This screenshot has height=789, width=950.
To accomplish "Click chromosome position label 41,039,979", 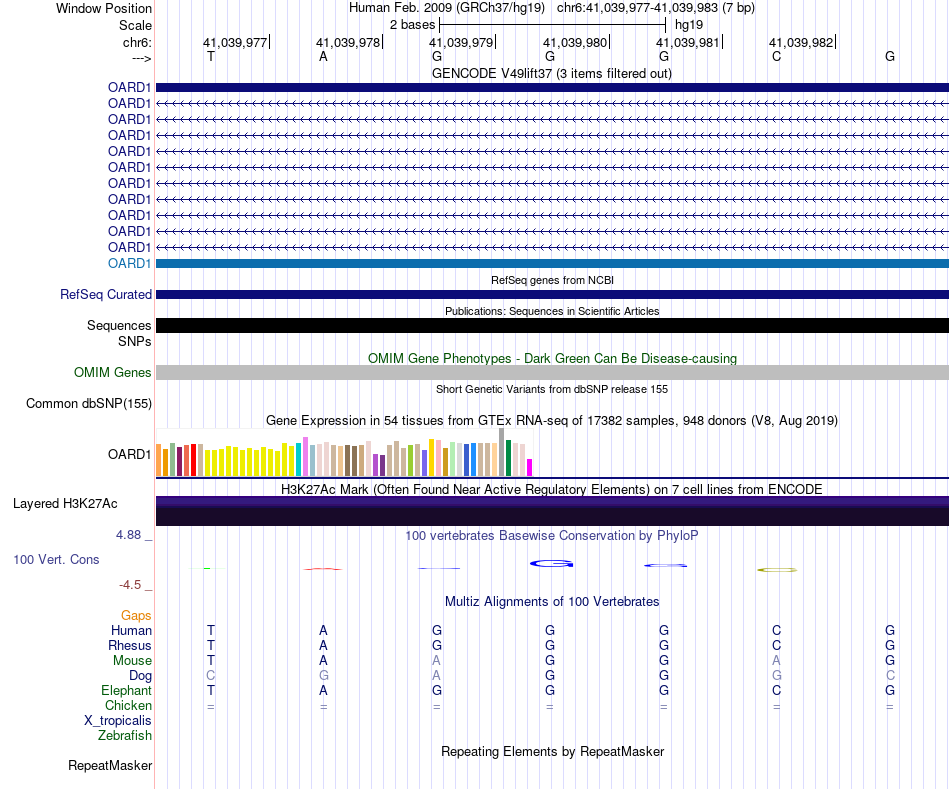I will coord(461,42).
